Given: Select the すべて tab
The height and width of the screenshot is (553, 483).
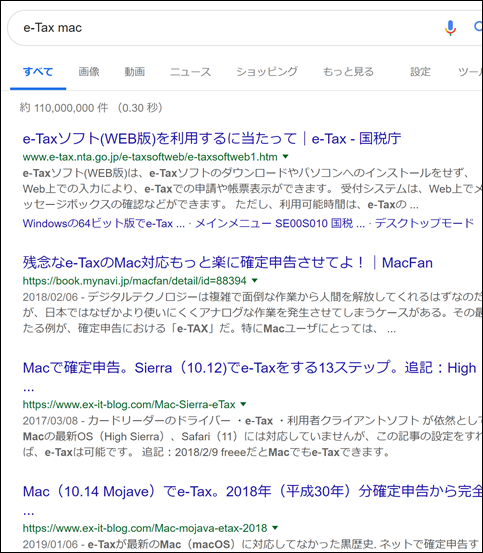Looking at the screenshot, I should 38,72.
